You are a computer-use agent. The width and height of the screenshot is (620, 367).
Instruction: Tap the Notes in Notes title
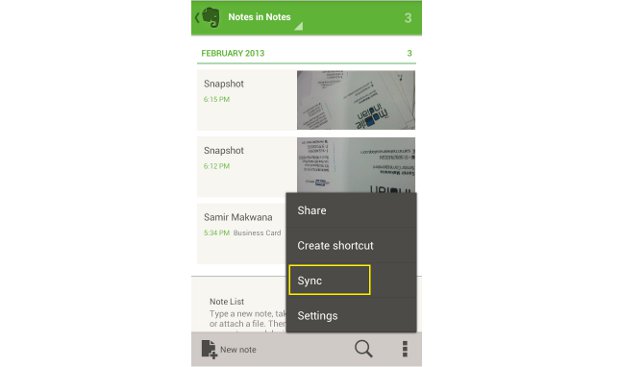click(259, 17)
